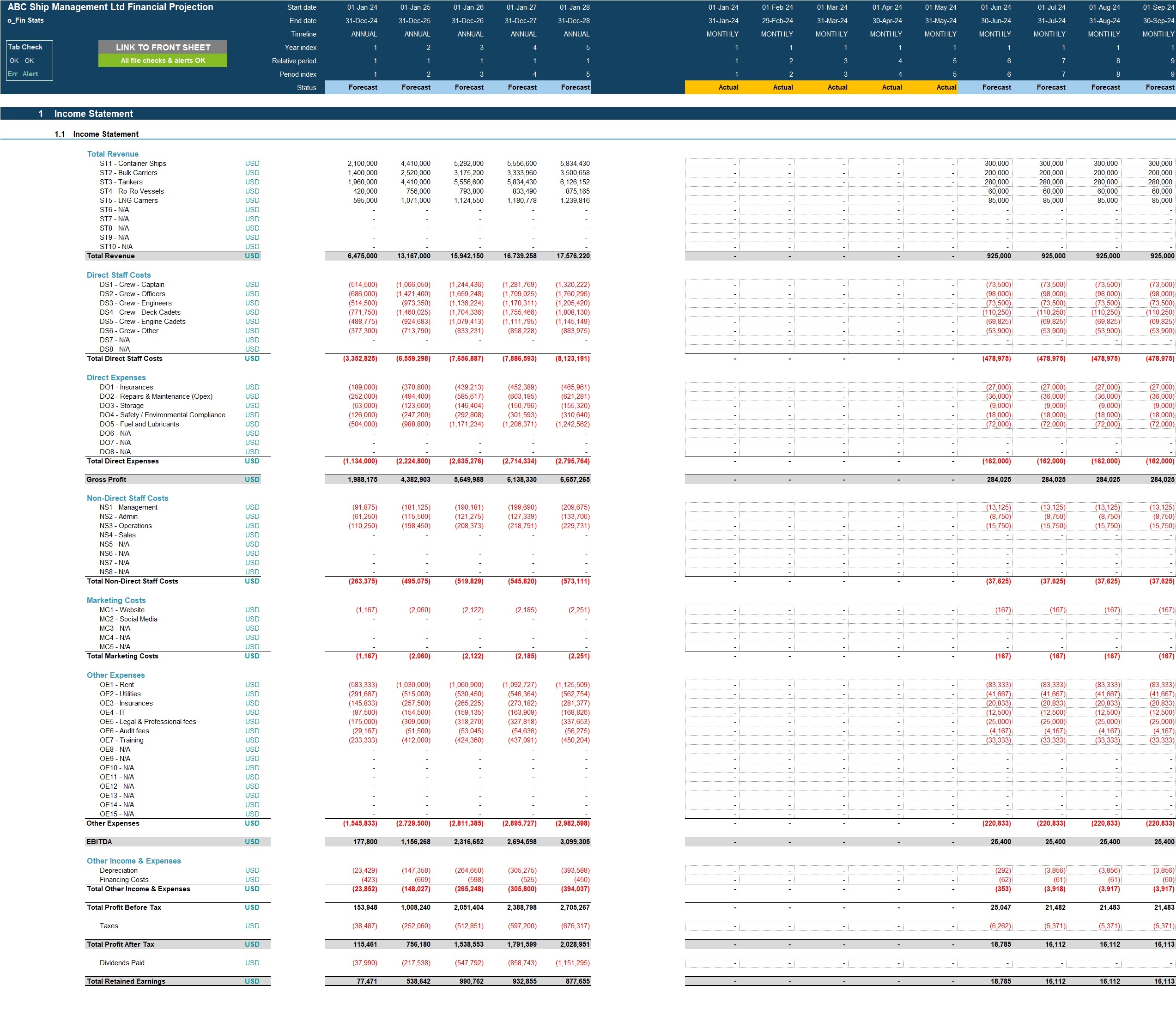Select the 'MC2 - Social Media' row label
This screenshot has width=1176, height=1010.
coord(128,620)
